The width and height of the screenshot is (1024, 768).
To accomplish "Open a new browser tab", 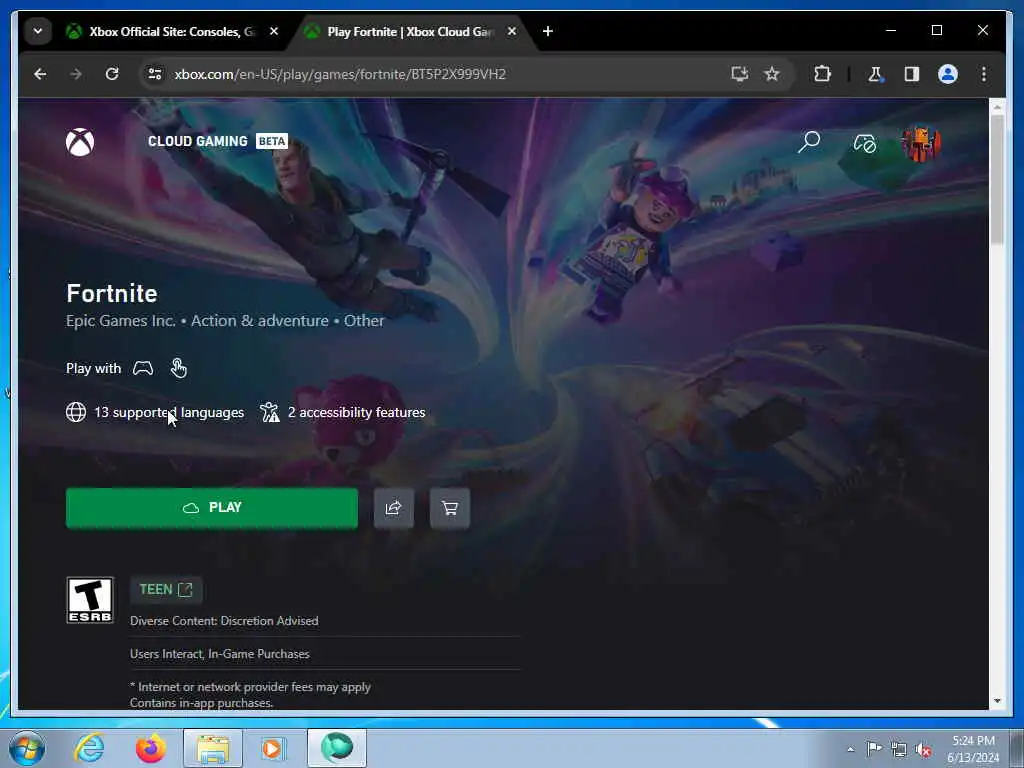I will coord(548,31).
